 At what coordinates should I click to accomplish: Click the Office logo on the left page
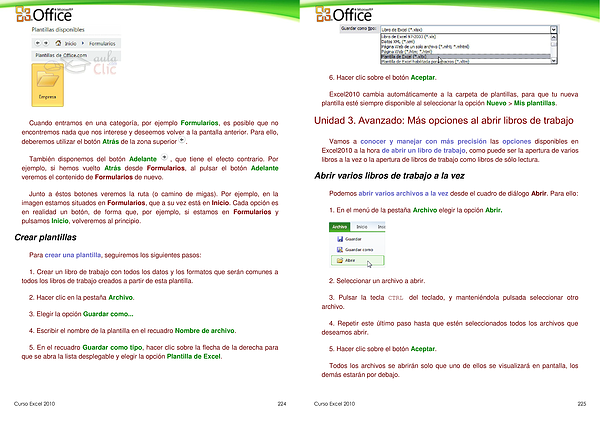pos(43,15)
